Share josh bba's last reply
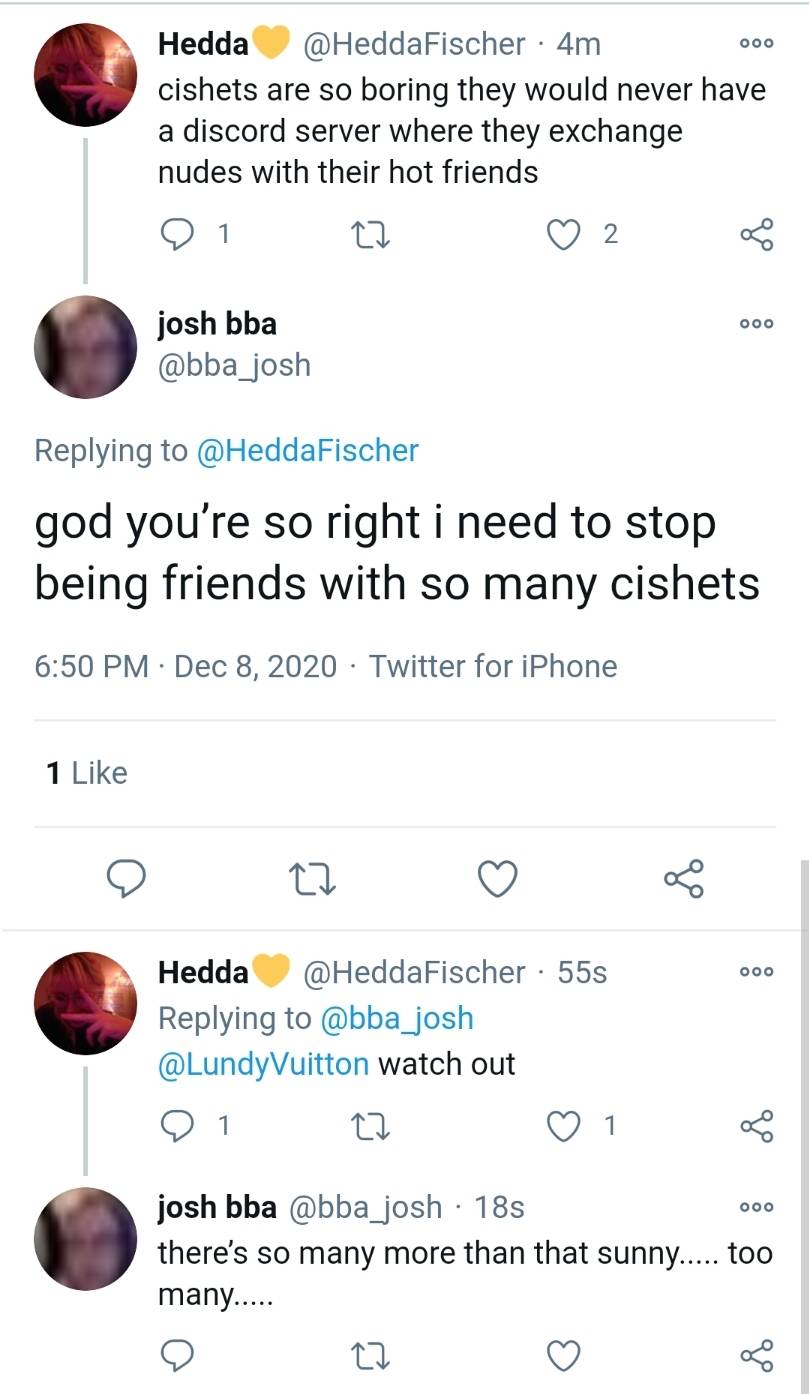Viewport: 809px width, 1394px height. [756, 1355]
